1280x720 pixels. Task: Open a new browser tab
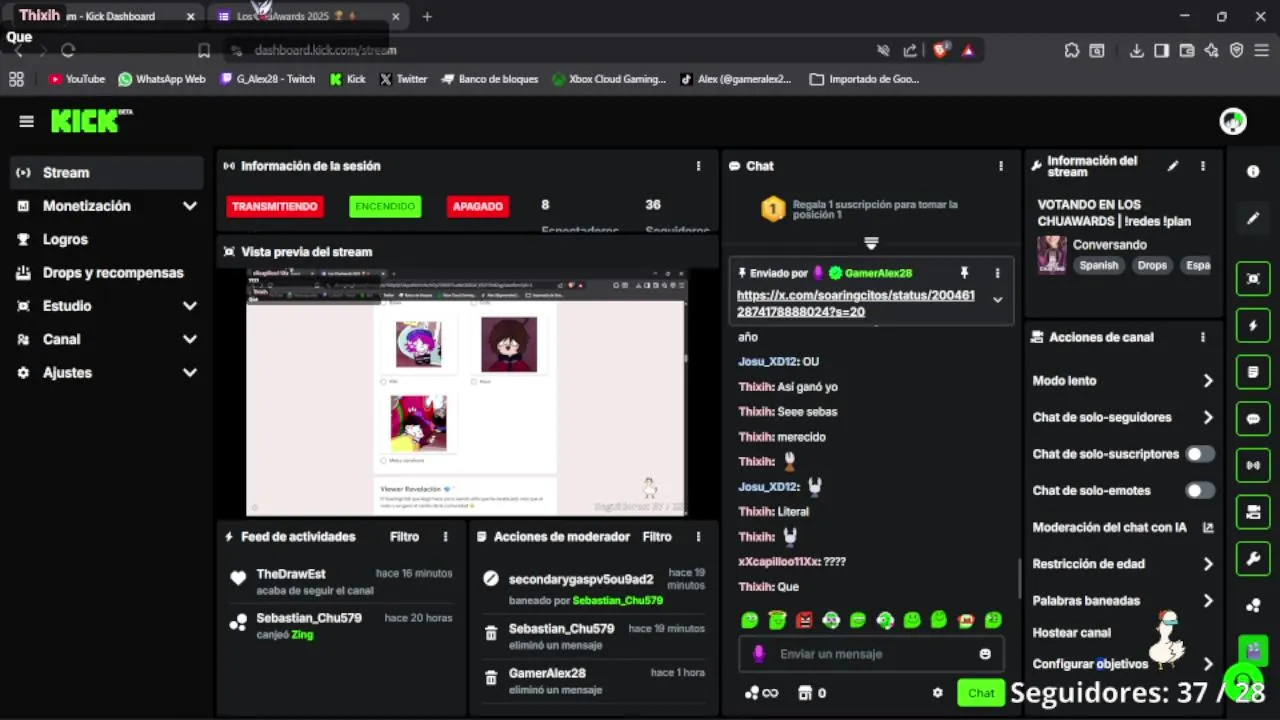click(x=427, y=16)
